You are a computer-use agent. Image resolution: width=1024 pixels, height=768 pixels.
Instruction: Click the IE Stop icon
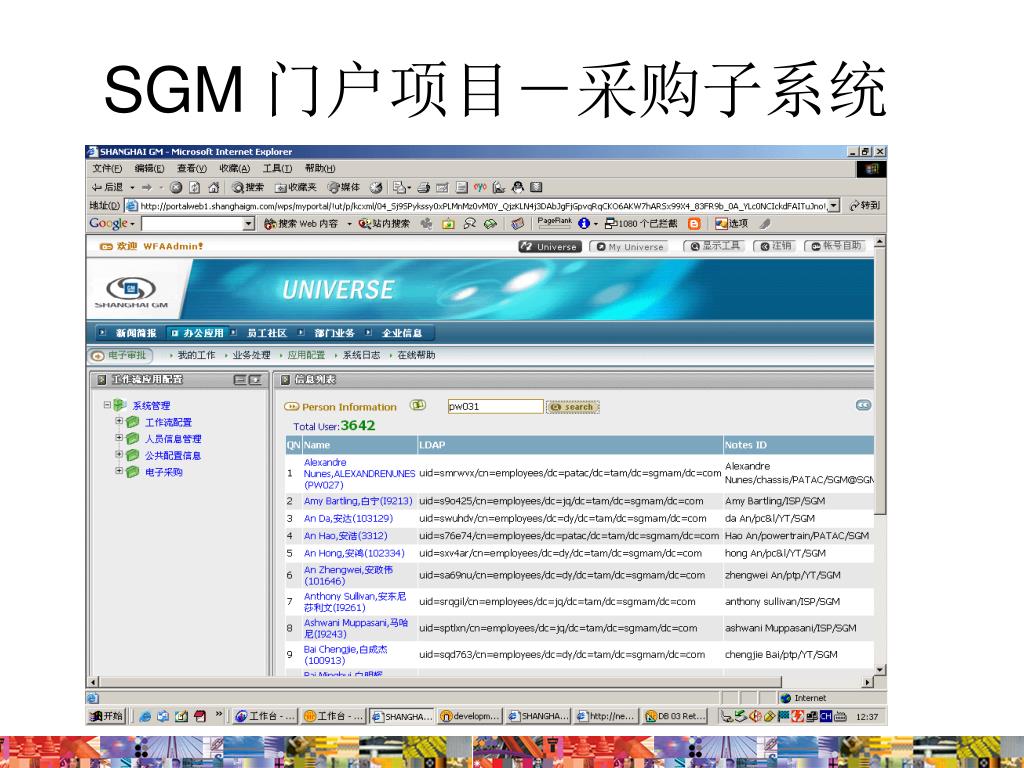(x=176, y=187)
